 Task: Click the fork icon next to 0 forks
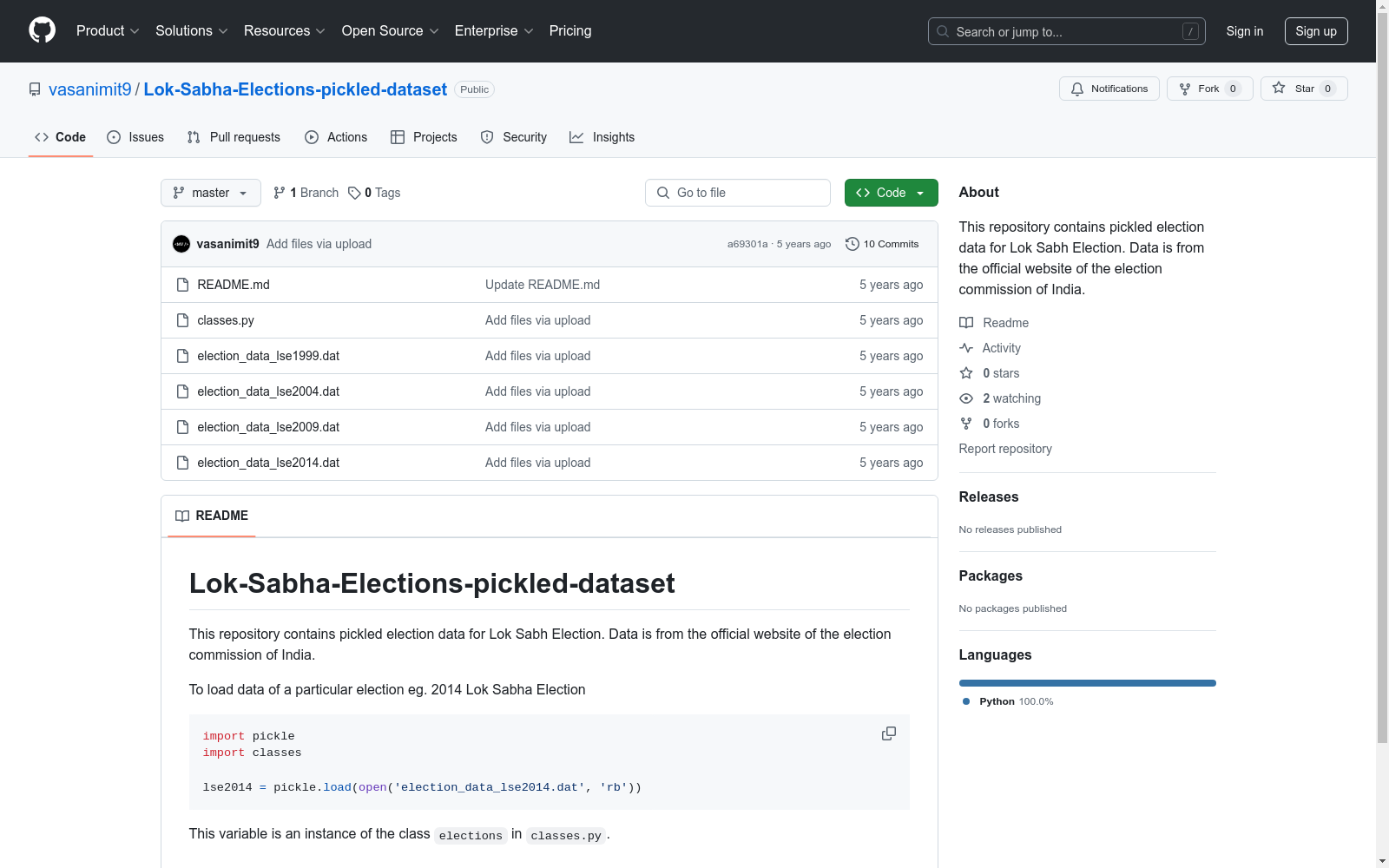[966, 424]
